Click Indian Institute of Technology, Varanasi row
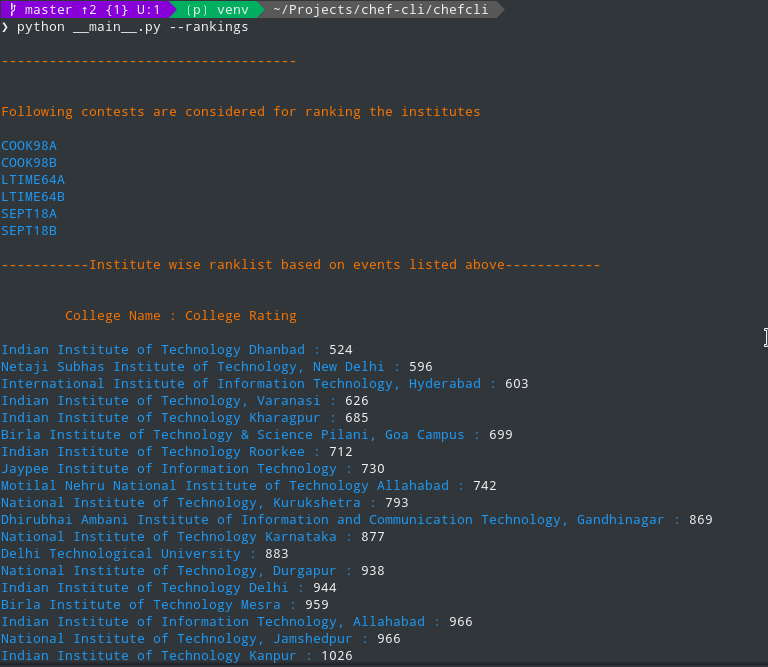Screen dimensions: 768x667 click(185, 401)
